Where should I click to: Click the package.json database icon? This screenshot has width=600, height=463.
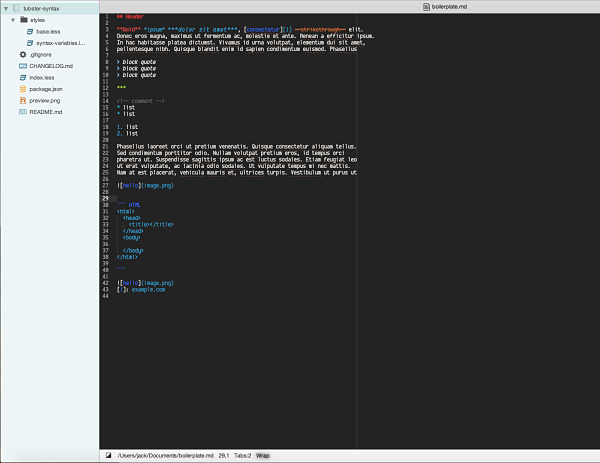[x=23, y=89]
